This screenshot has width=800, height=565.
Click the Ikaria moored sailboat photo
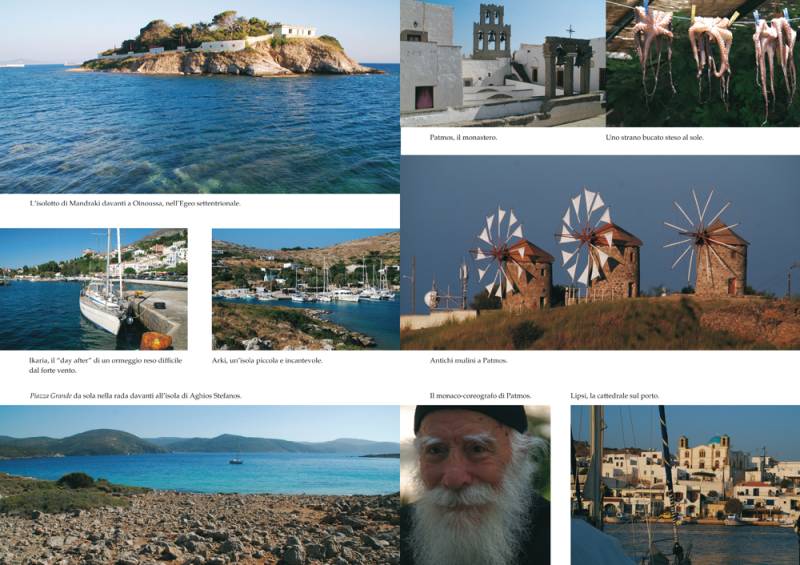(93, 288)
